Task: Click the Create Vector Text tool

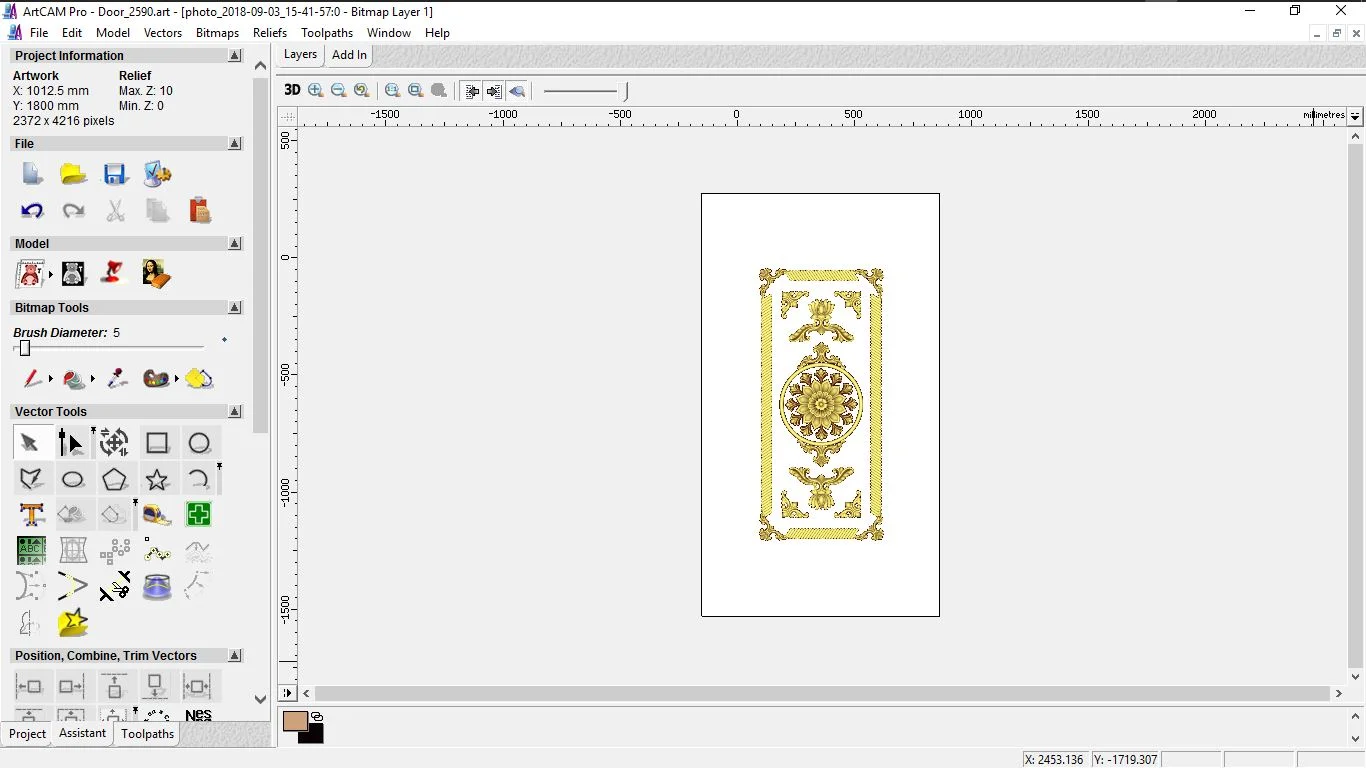Action: pos(31,515)
